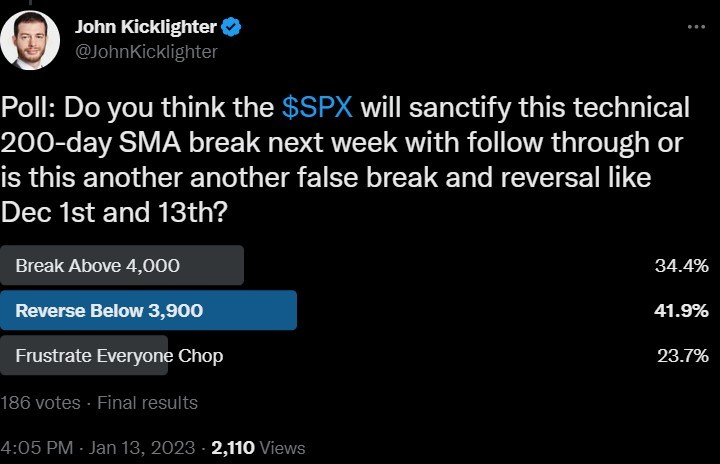Image resolution: width=720 pixels, height=464 pixels.
Task: Select the Frustrate Everyone Chop poll option
Action: [112, 355]
